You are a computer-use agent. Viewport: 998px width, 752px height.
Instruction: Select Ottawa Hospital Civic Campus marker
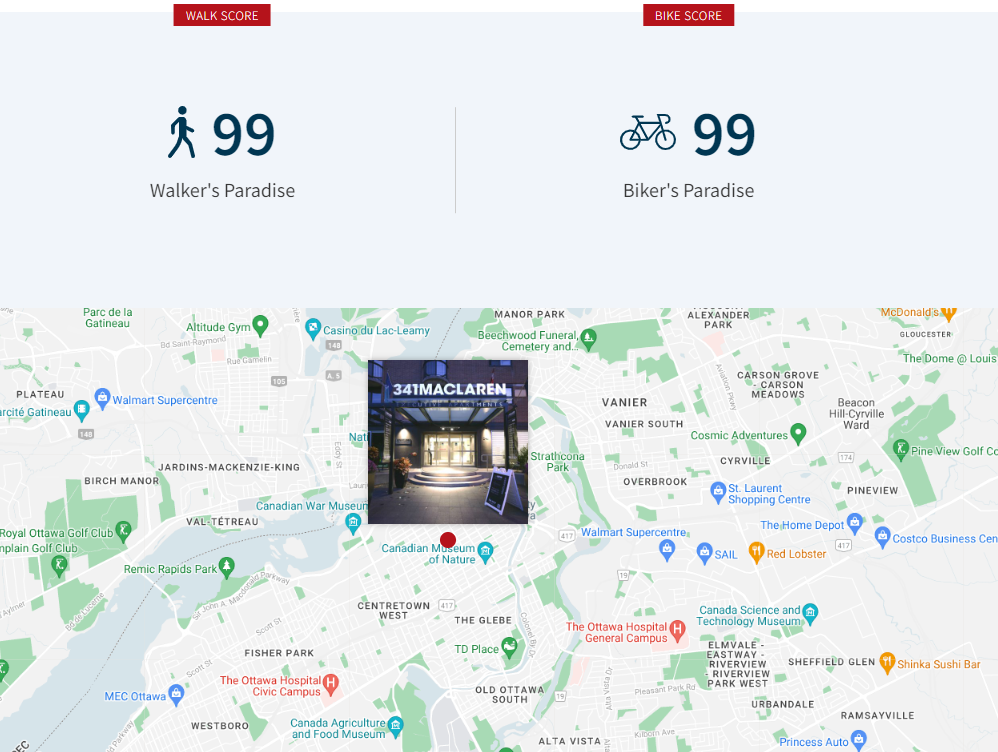tap(330, 685)
